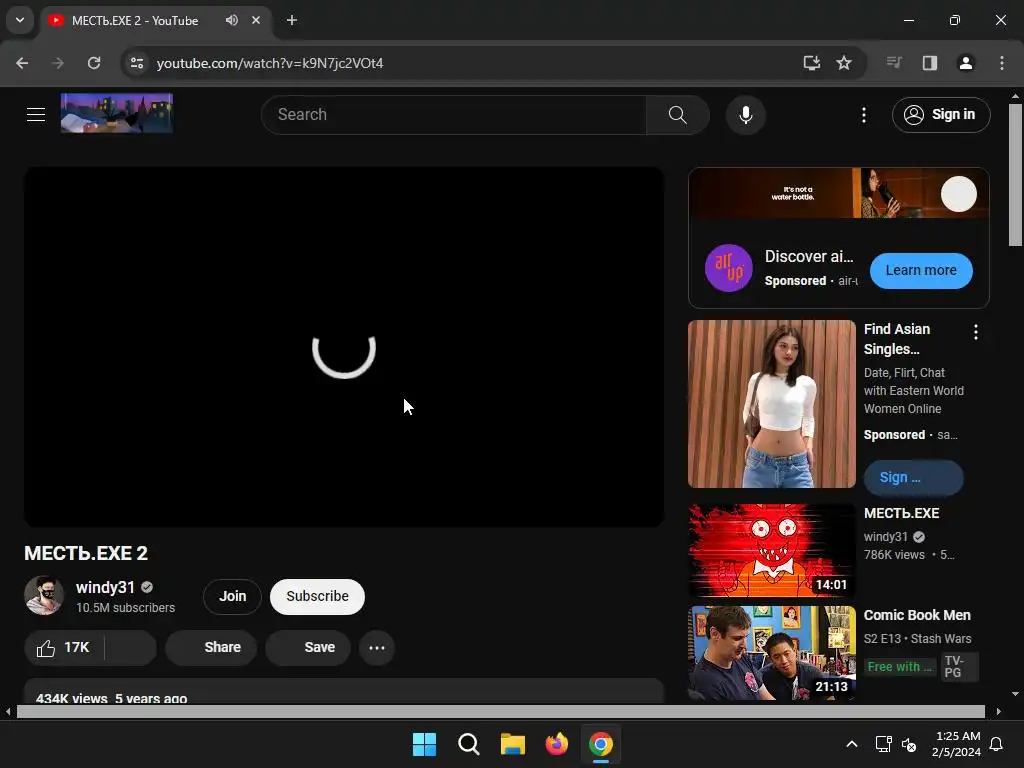Screen dimensions: 1024x768
Task: Open the Chrome profile menu
Action: pyautogui.click(x=965, y=63)
